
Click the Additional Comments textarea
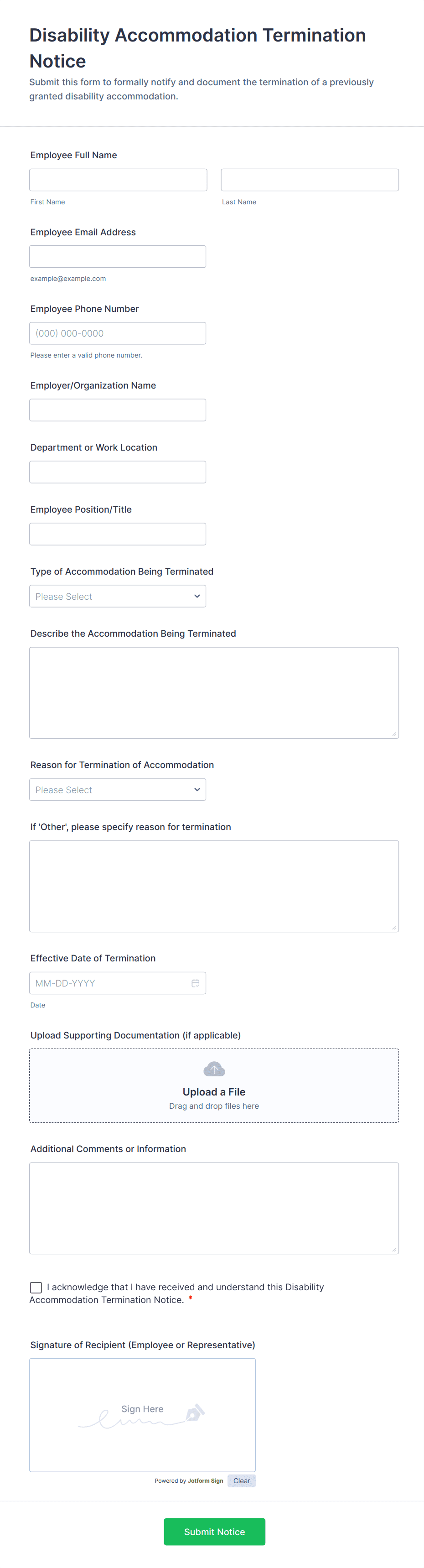pyautogui.click(x=213, y=1208)
